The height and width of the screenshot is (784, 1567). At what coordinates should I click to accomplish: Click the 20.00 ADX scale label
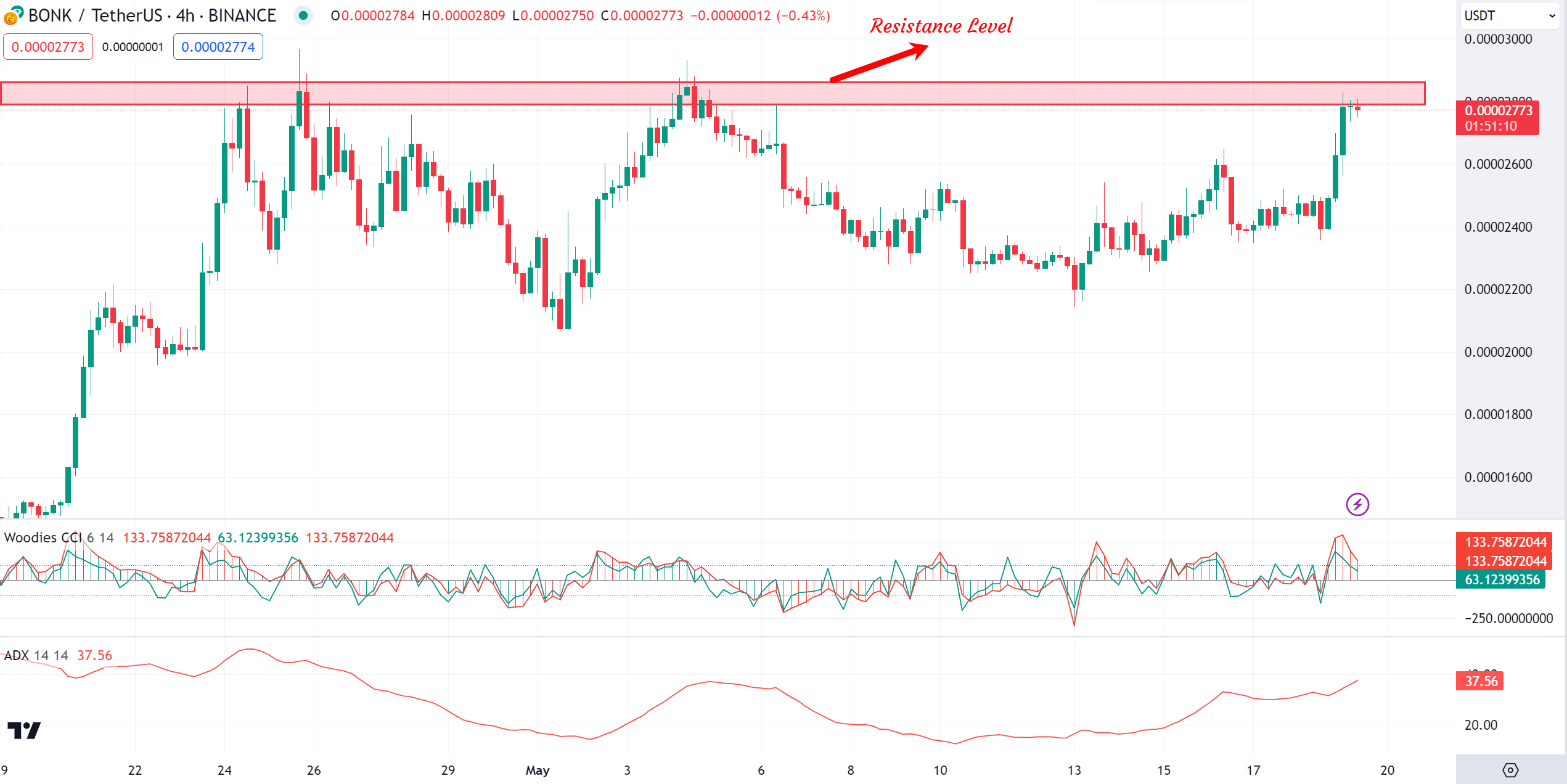(1481, 725)
